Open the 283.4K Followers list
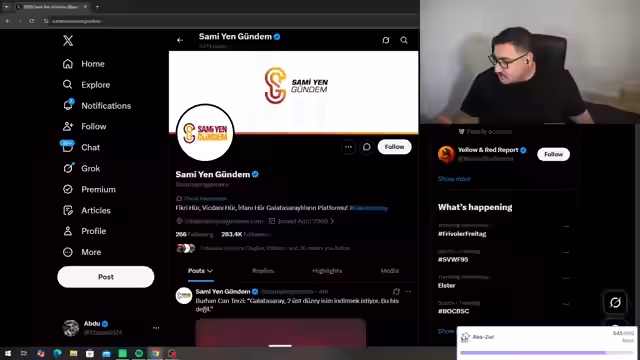 click(x=246, y=234)
